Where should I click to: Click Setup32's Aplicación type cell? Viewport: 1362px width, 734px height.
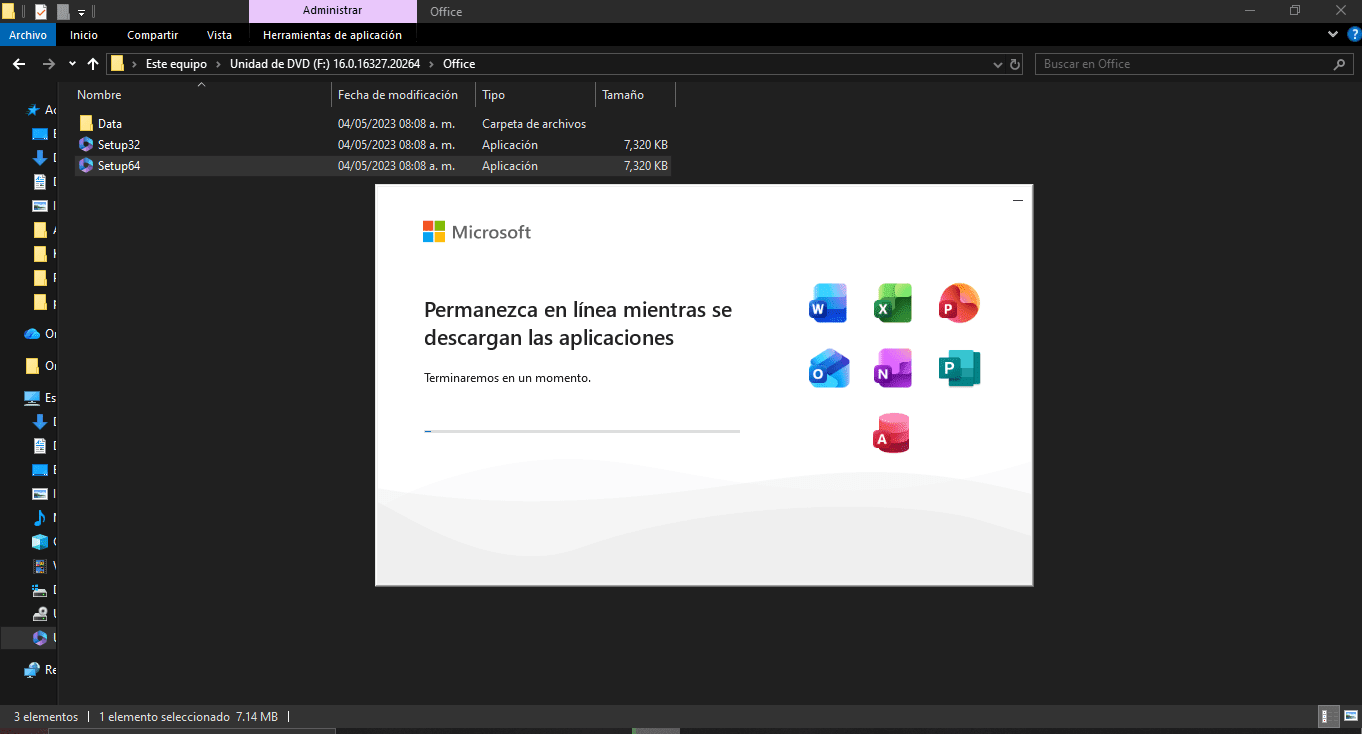click(x=510, y=145)
